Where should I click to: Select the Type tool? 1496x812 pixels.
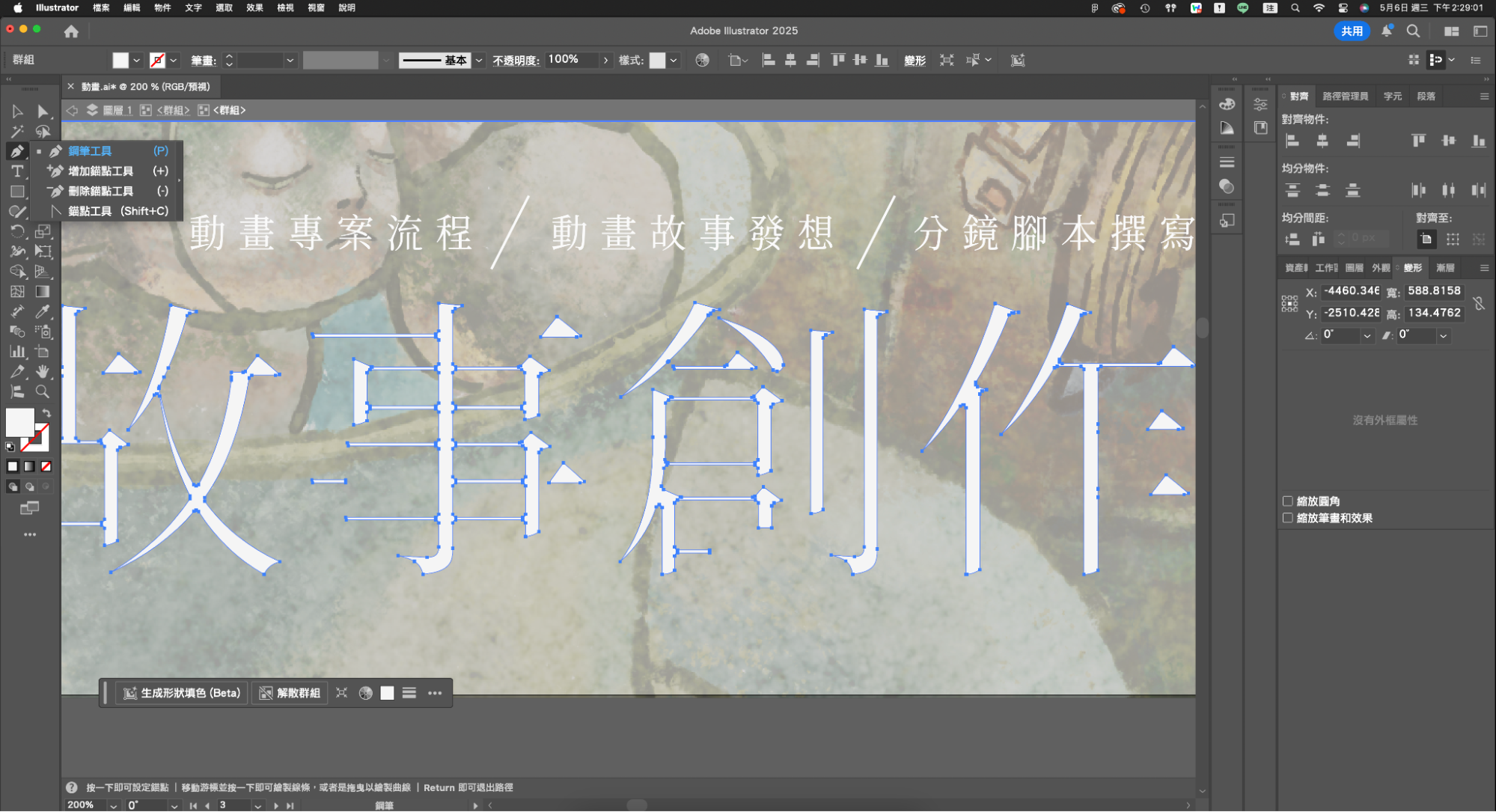coord(17,171)
